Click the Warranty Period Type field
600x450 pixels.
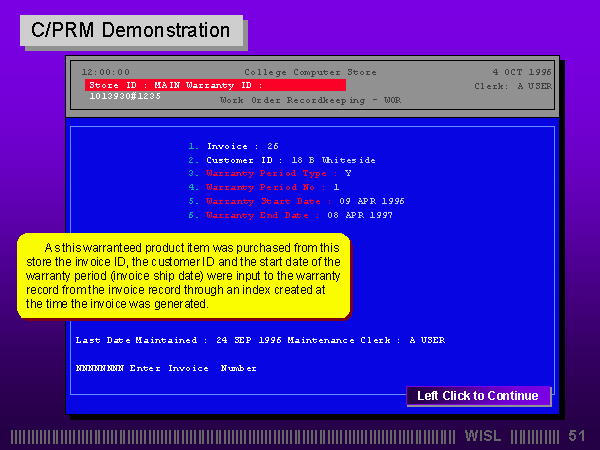click(x=269, y=173)
